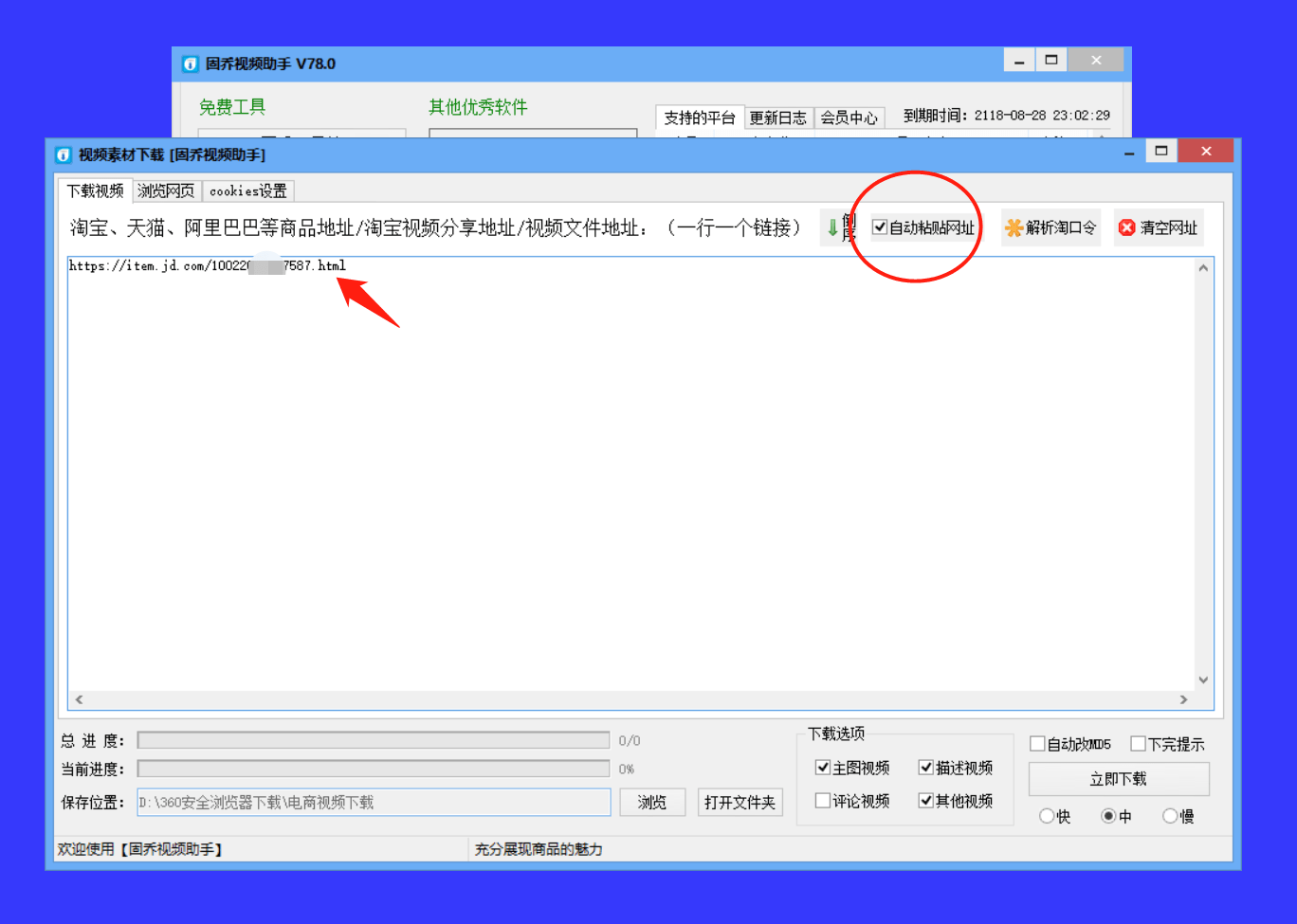The image size is (1297, 924).
Task: Minimize the 视频素材下载 window
Action: pyautogui.click(x=1129, y=152)
